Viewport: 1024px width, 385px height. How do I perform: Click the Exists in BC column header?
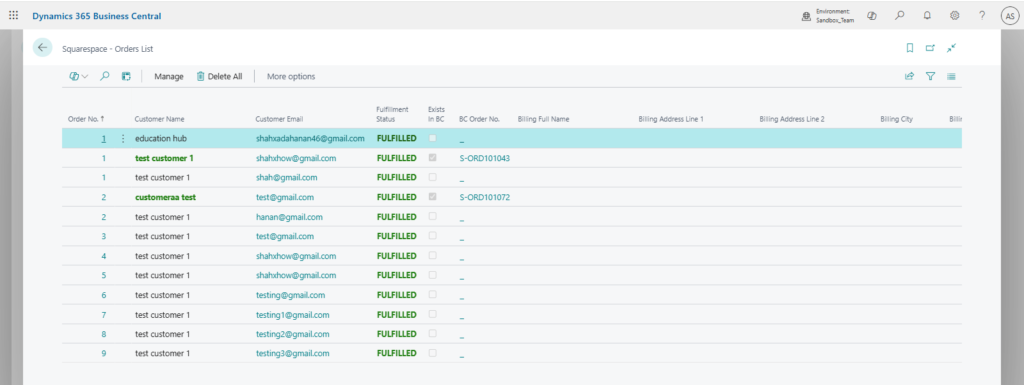(436, 114)
